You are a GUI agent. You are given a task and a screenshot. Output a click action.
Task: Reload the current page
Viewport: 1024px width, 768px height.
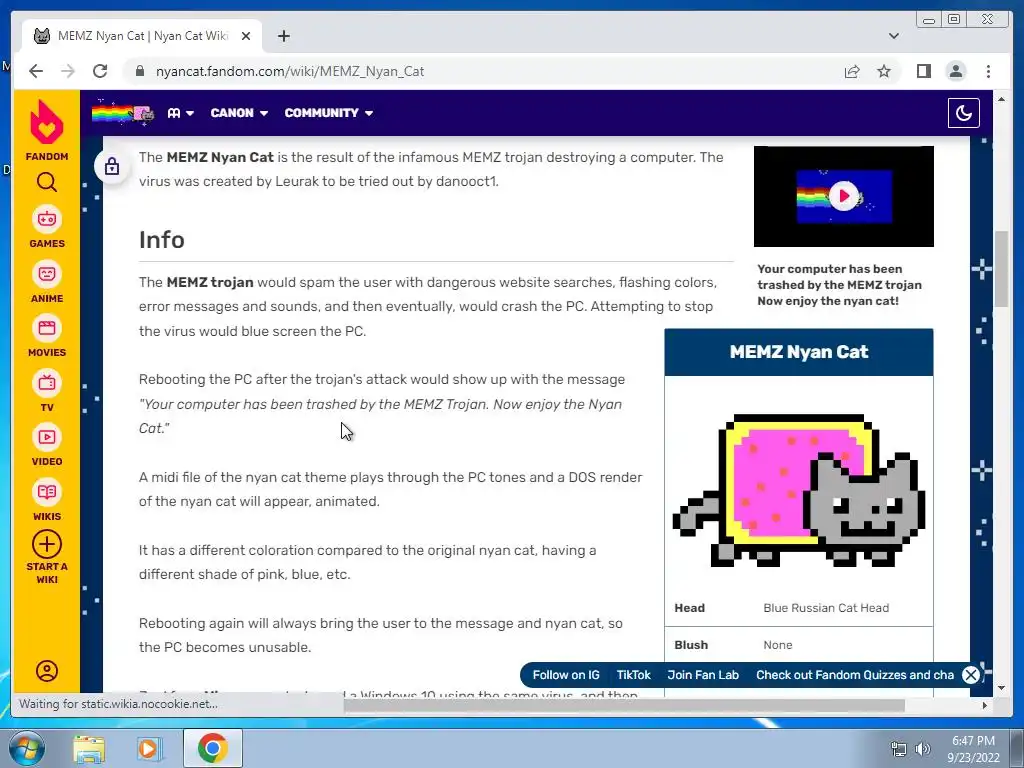click(x=100, y=71)
